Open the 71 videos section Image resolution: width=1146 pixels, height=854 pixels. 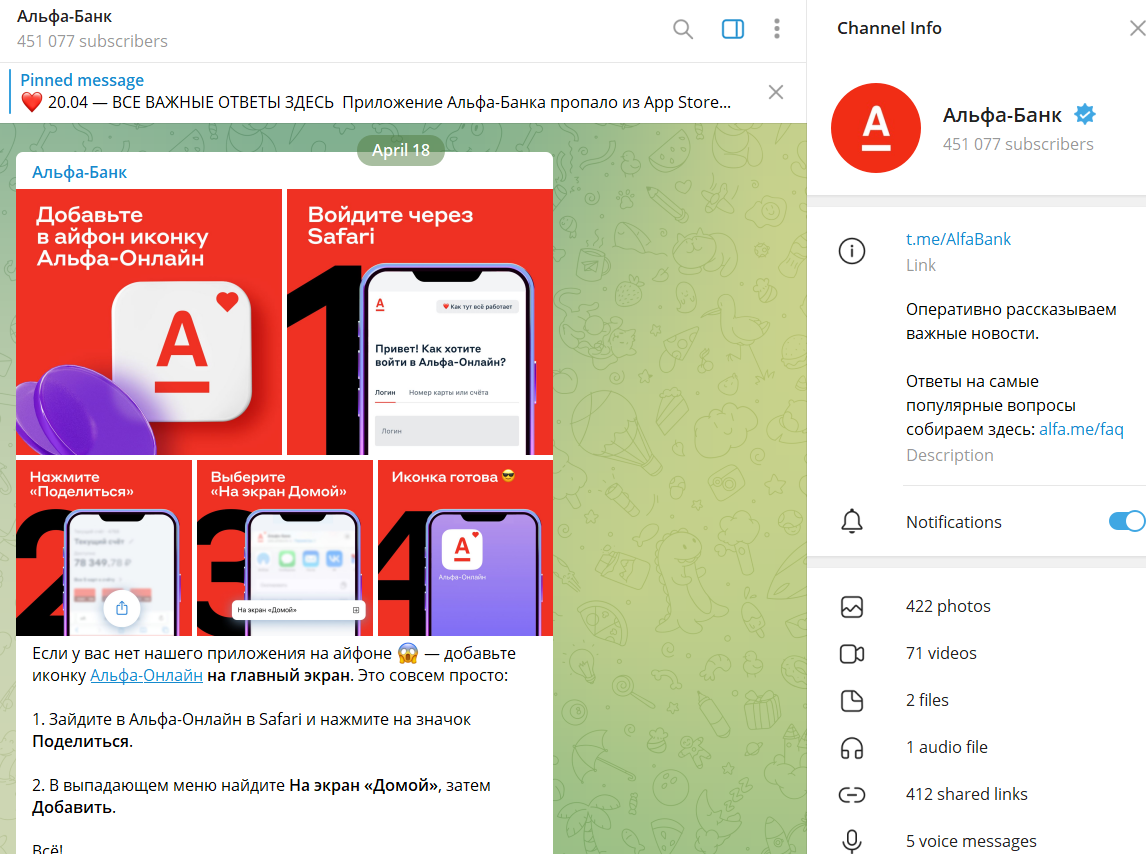pos(940,653)
